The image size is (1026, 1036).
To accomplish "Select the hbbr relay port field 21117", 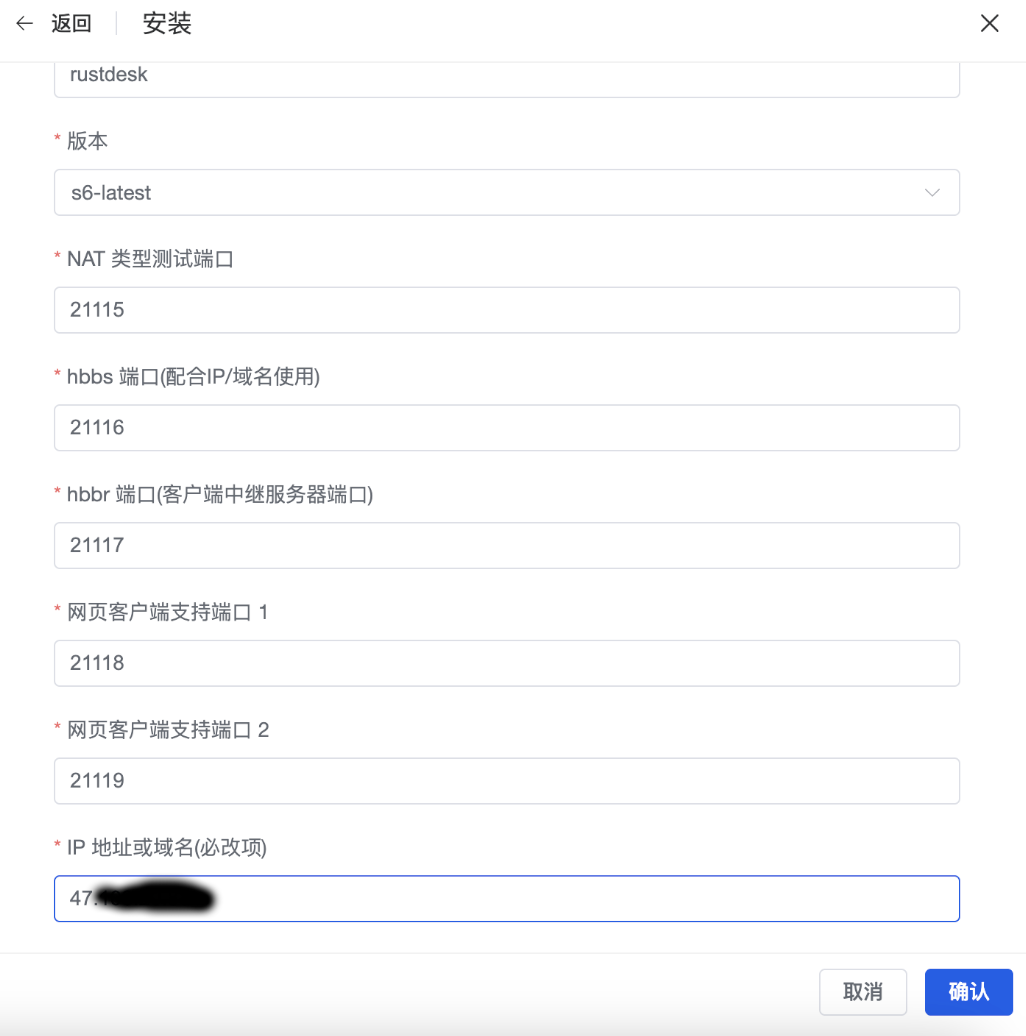I will pyautogui.click(x=507, y=545).
